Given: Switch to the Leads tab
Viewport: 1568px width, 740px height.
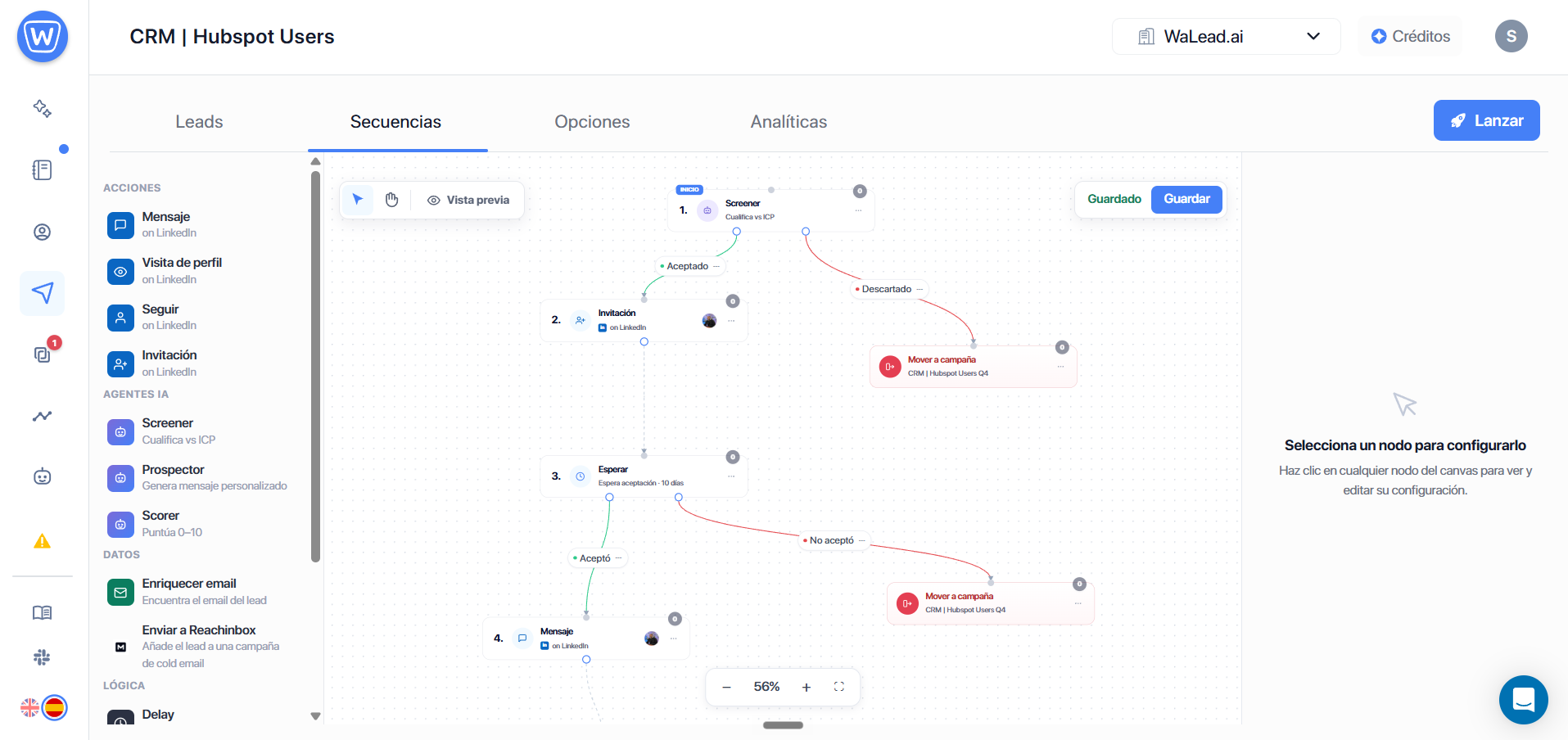Looking at the screenshot, I should point(199,122).
